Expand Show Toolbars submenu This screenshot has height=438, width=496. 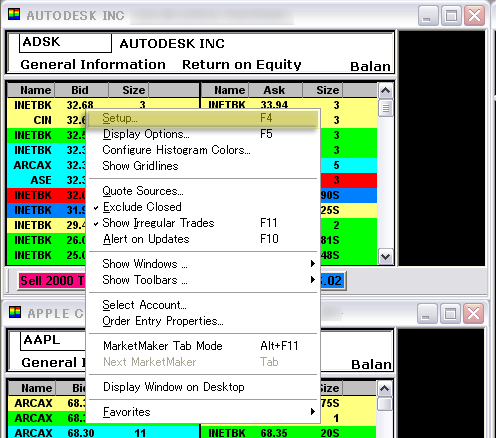(x=203, y=280)
